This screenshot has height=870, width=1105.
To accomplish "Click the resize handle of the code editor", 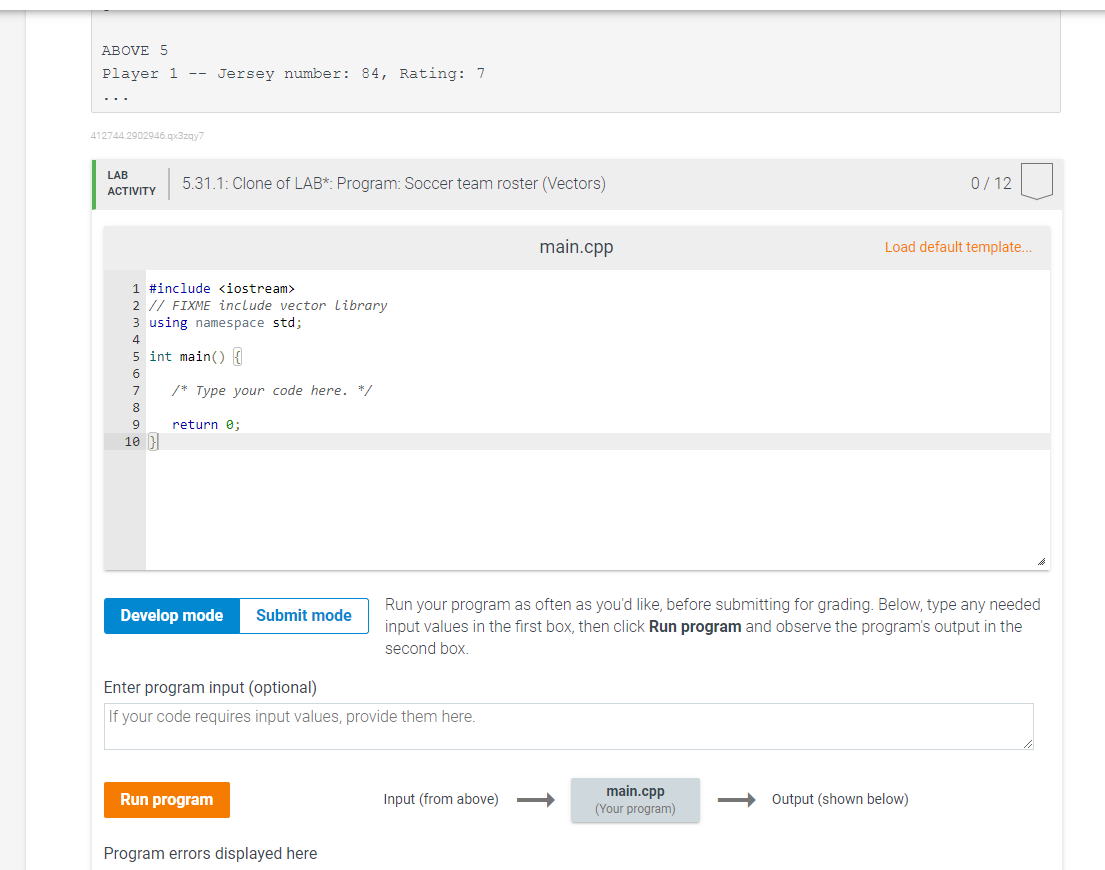I will tap(1043, 561).
